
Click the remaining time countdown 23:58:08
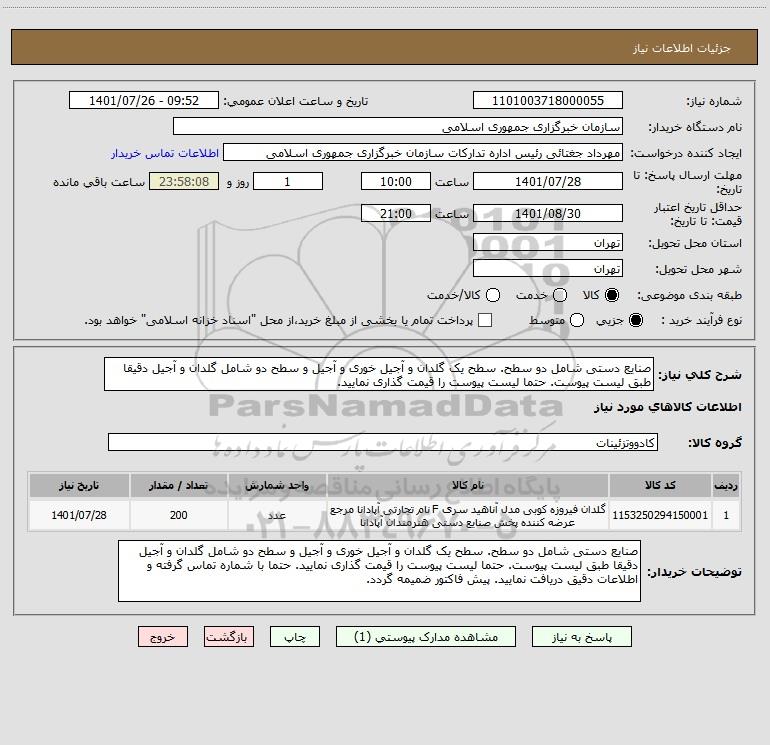pos(184,181)
